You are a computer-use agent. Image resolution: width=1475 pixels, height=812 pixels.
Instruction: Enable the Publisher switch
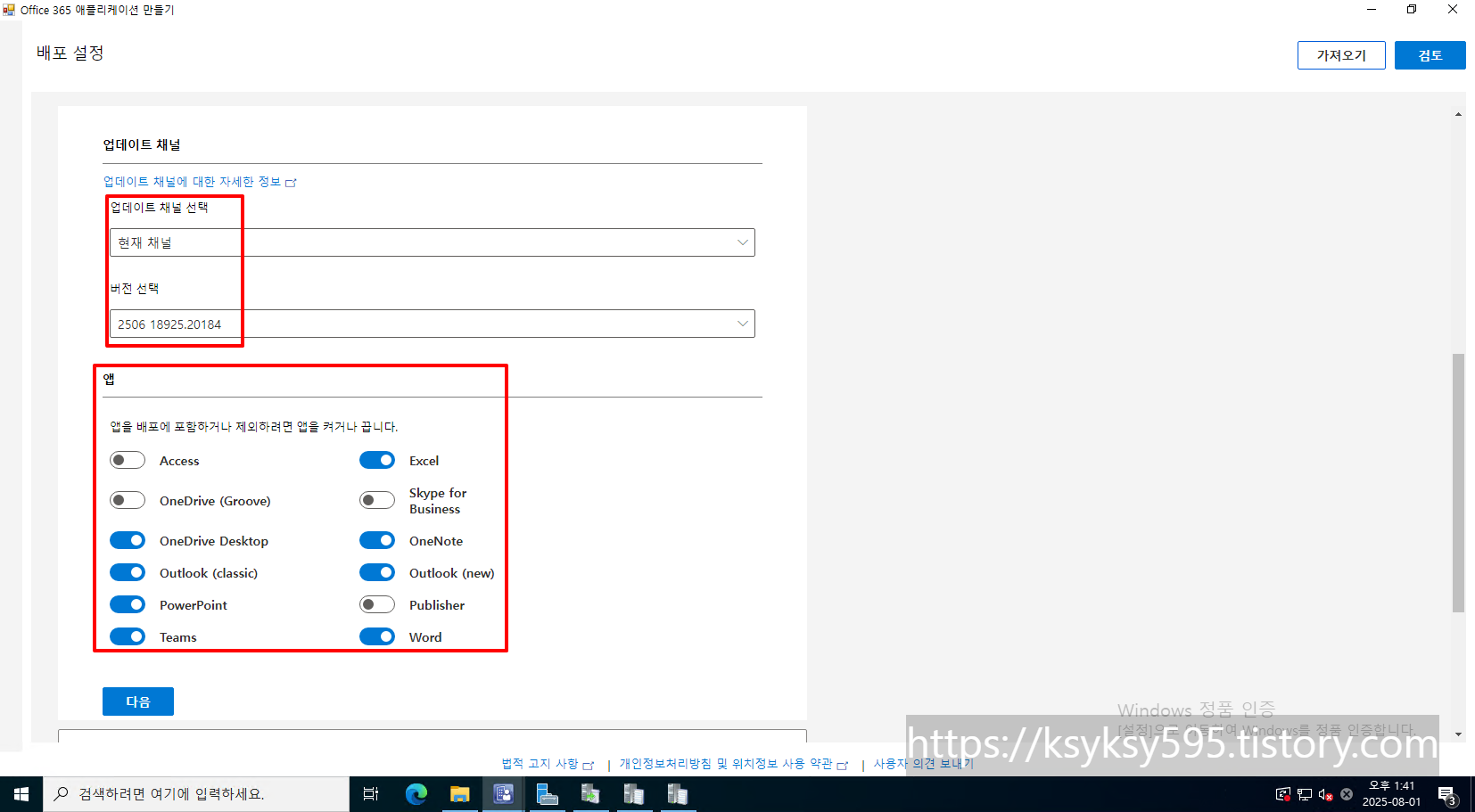point(377,604)
